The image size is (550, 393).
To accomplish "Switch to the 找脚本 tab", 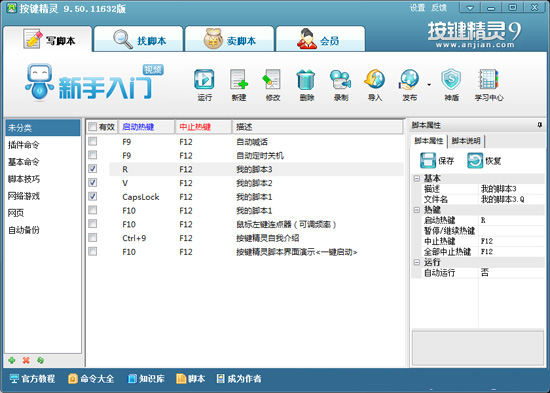I will (139, 39).
